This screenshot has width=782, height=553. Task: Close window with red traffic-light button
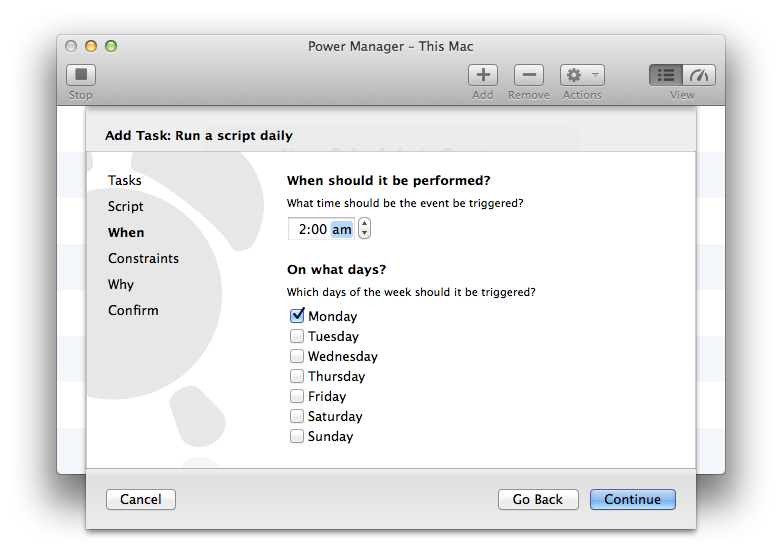point(71,46)
